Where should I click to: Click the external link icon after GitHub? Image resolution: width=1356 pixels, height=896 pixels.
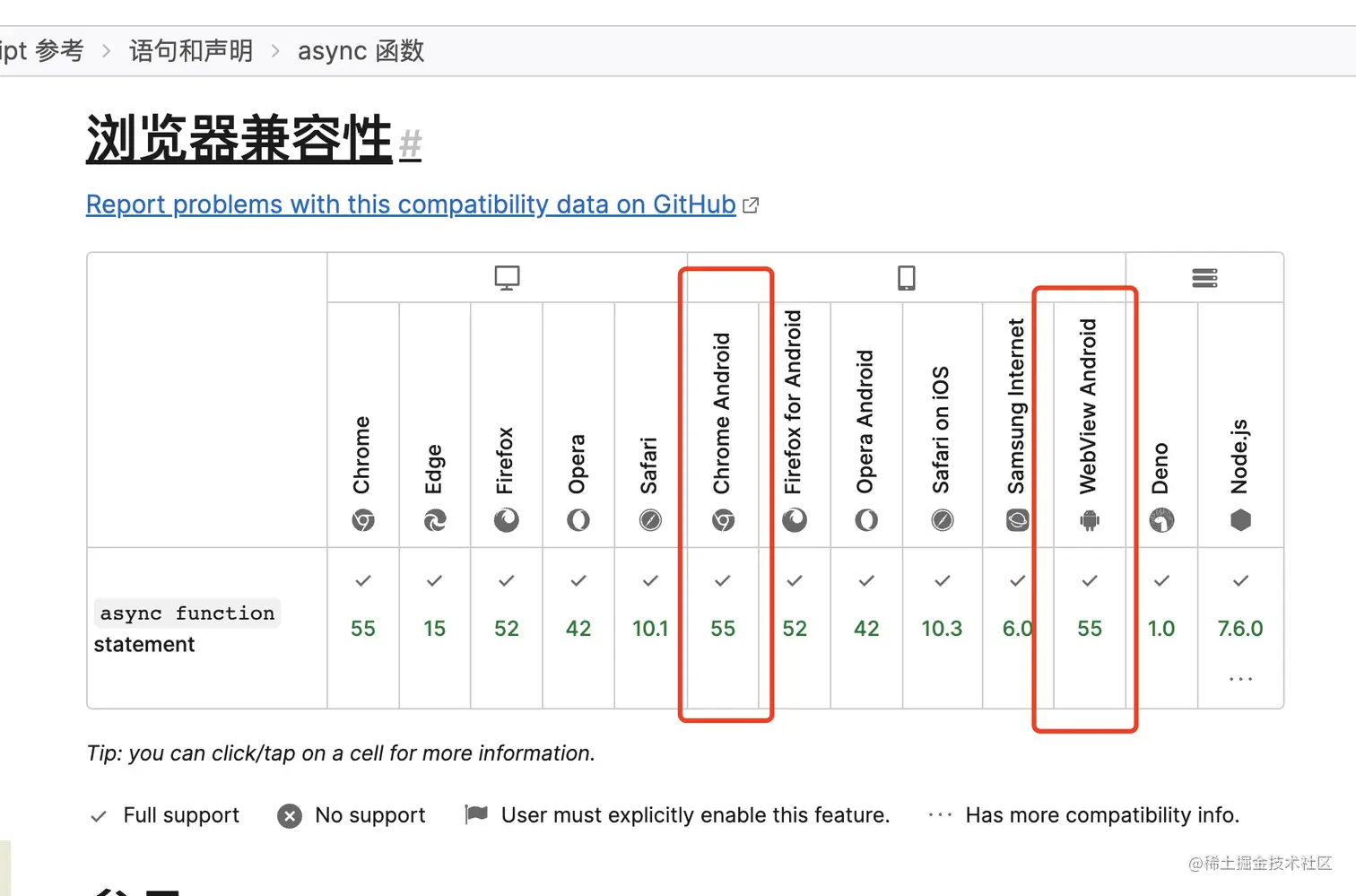(751, 205)
